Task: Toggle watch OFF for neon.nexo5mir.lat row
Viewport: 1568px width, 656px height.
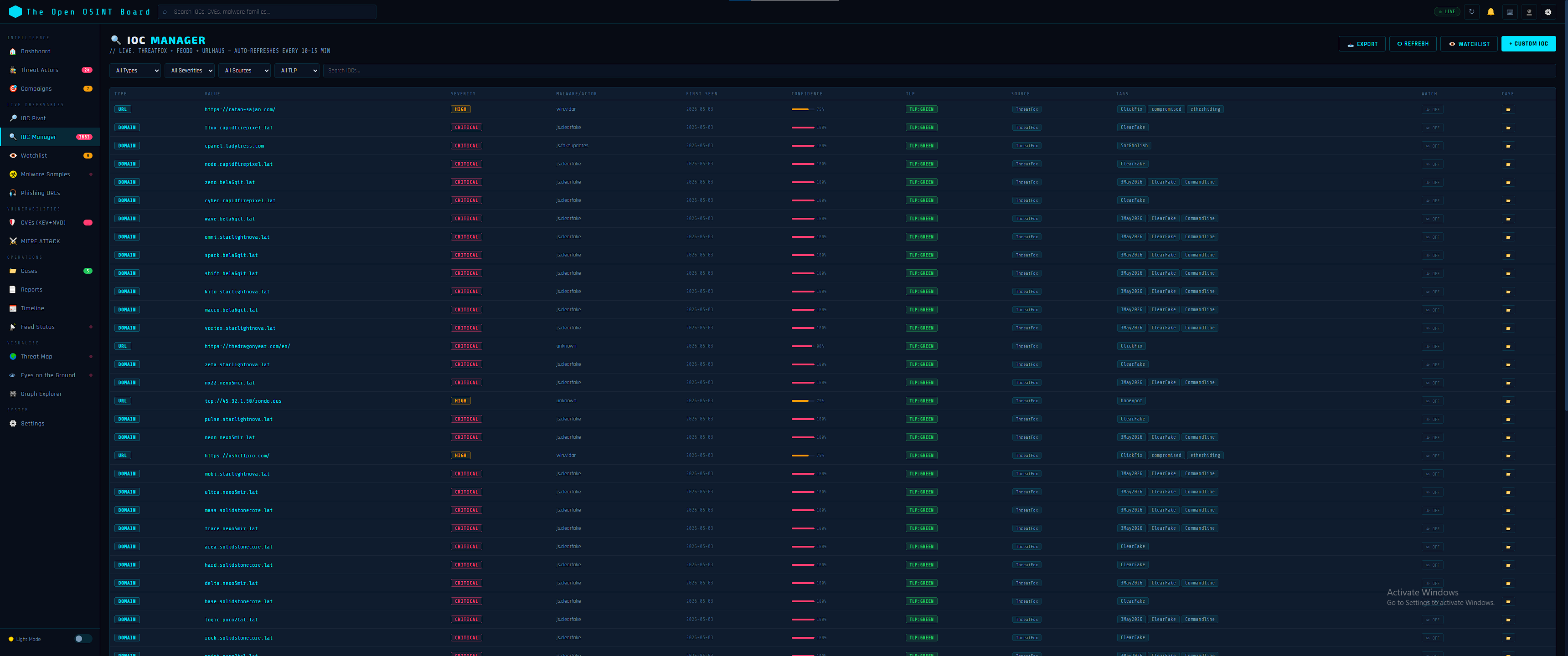Action: click(x=1432, y=437)
